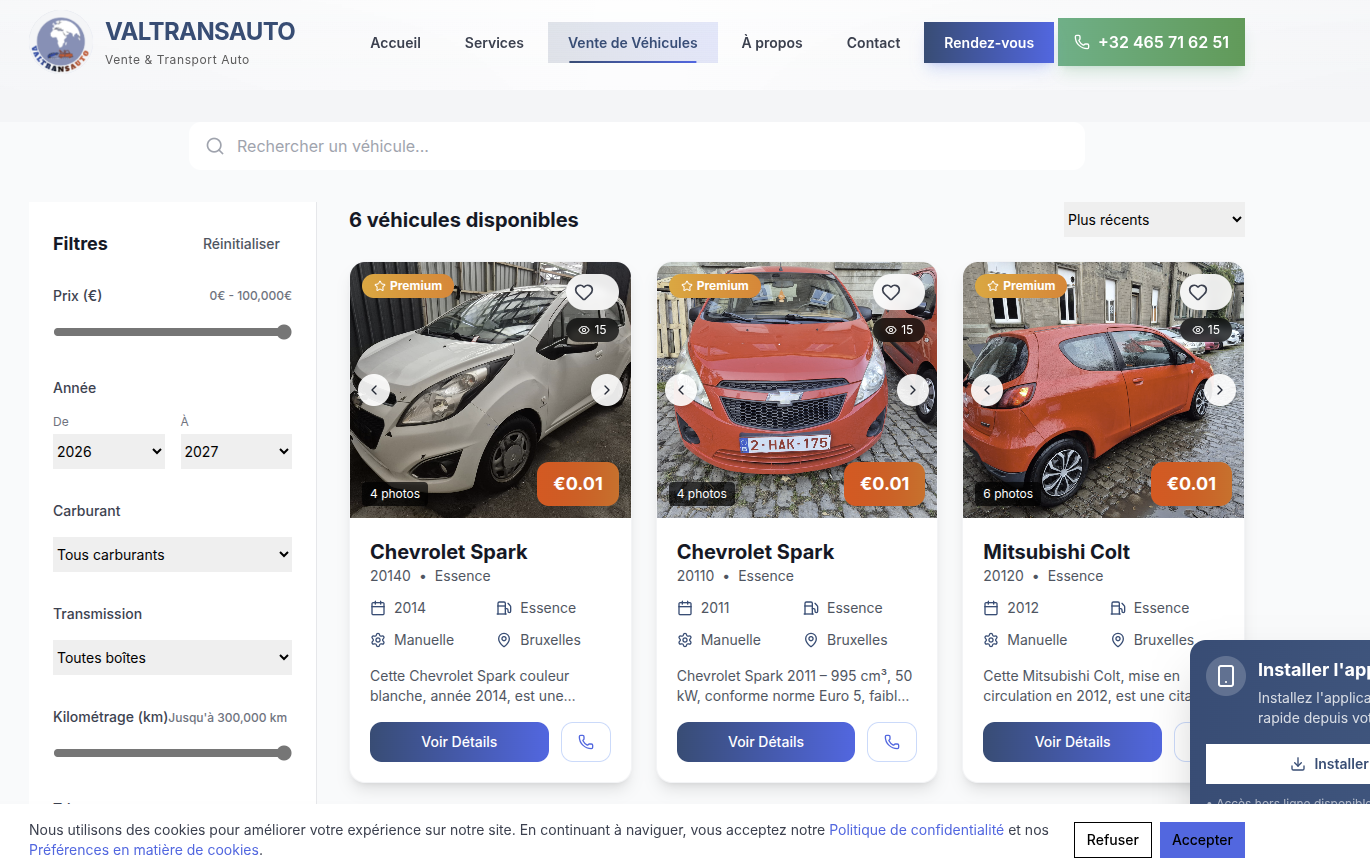Click the VALTRANSAUTO brand name
The width and height of the screenshot is (1370, 864).
pyautogui.click(x=200, y=32)
